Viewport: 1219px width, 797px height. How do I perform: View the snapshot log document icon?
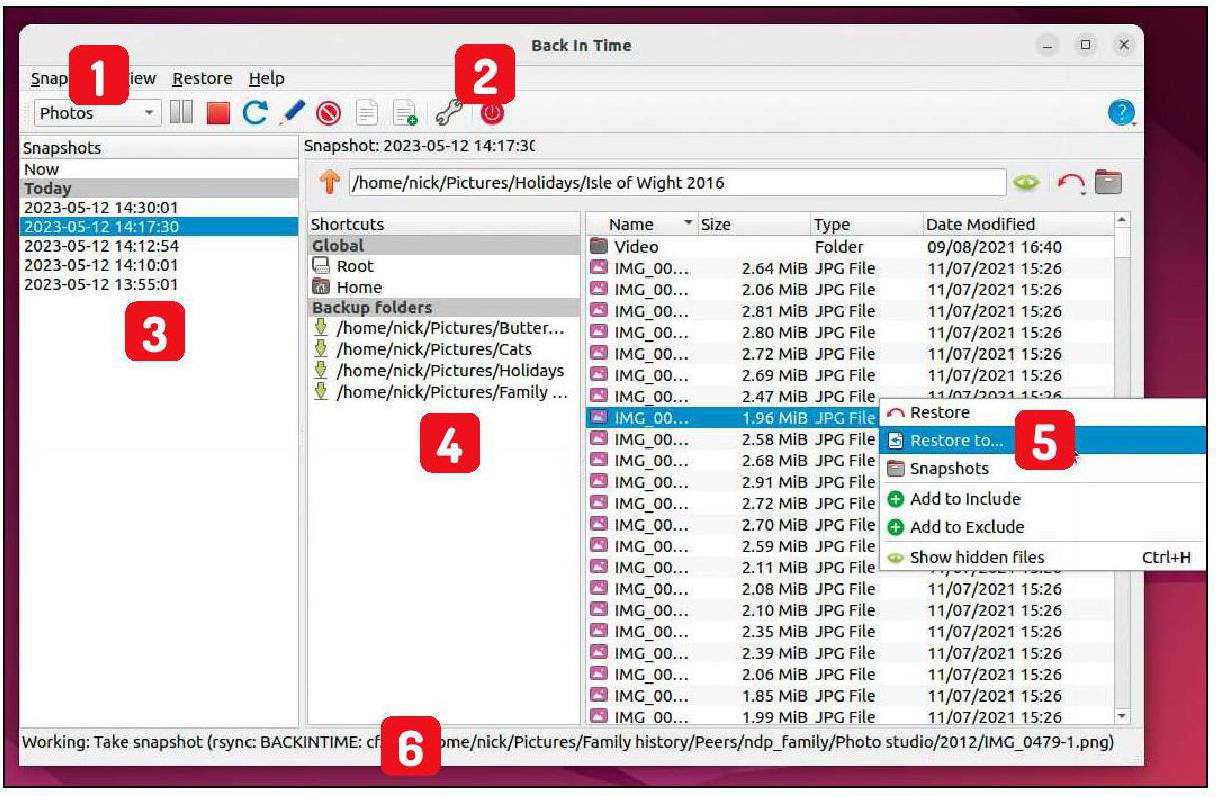pos(367,114)
